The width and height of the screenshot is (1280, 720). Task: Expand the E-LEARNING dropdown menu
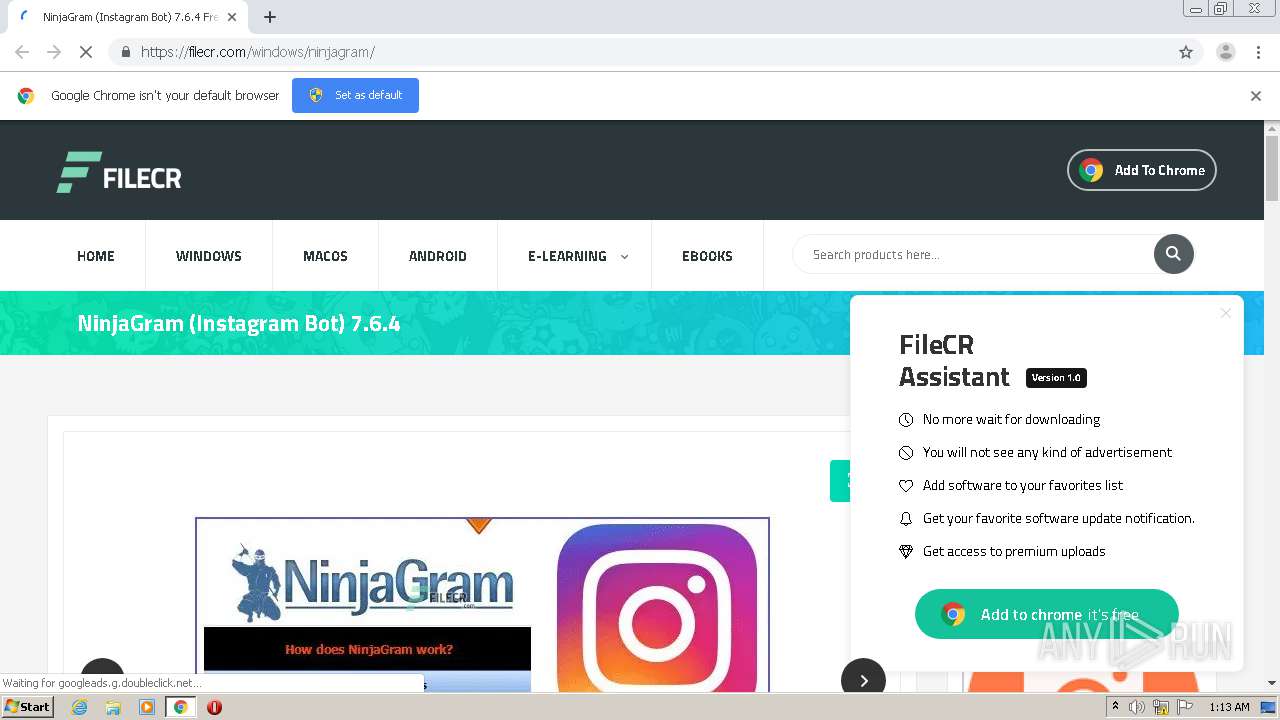click(x=577, y=256)
